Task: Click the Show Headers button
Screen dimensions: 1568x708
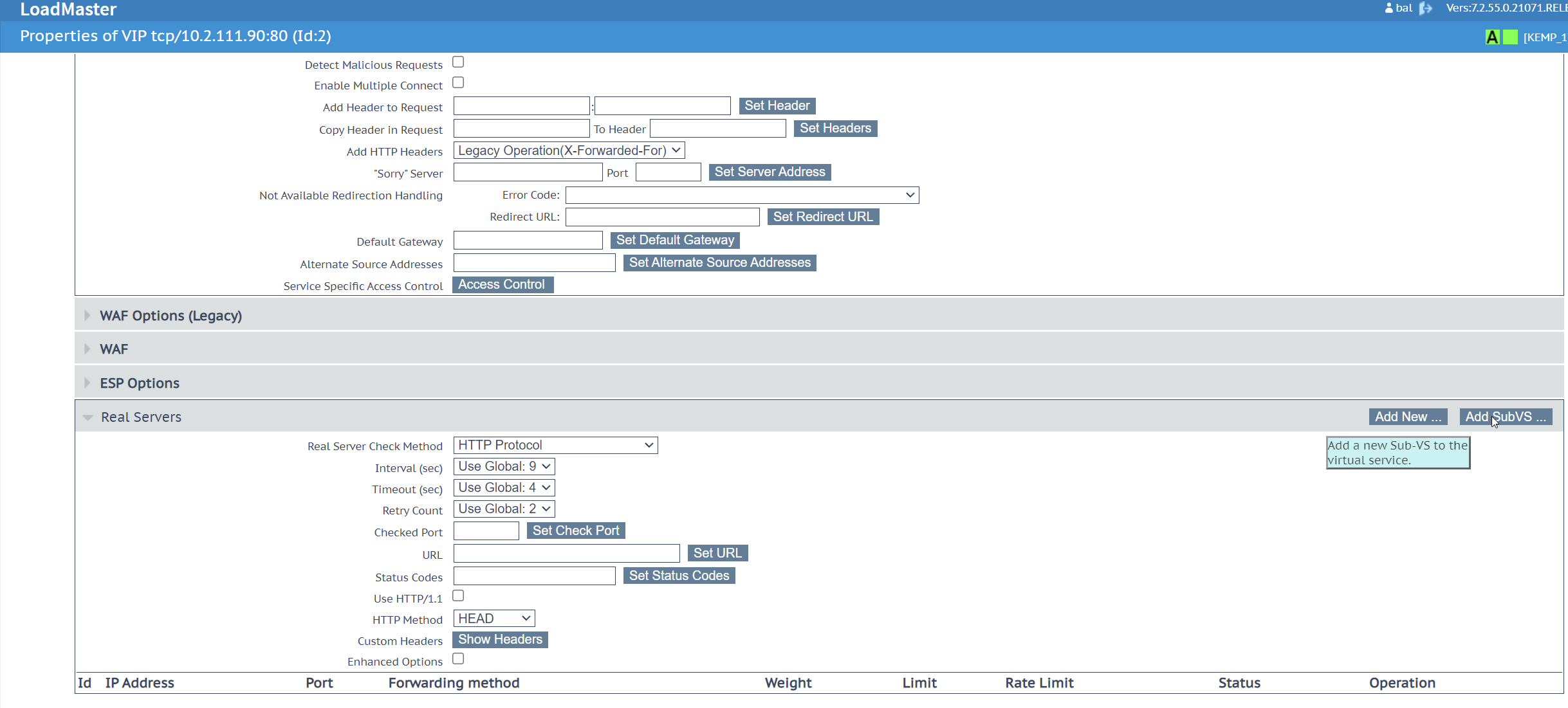Action: (x=500, y=639)
